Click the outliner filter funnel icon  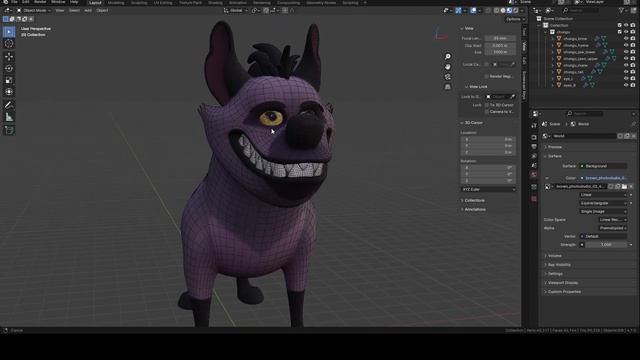(621, 10)
